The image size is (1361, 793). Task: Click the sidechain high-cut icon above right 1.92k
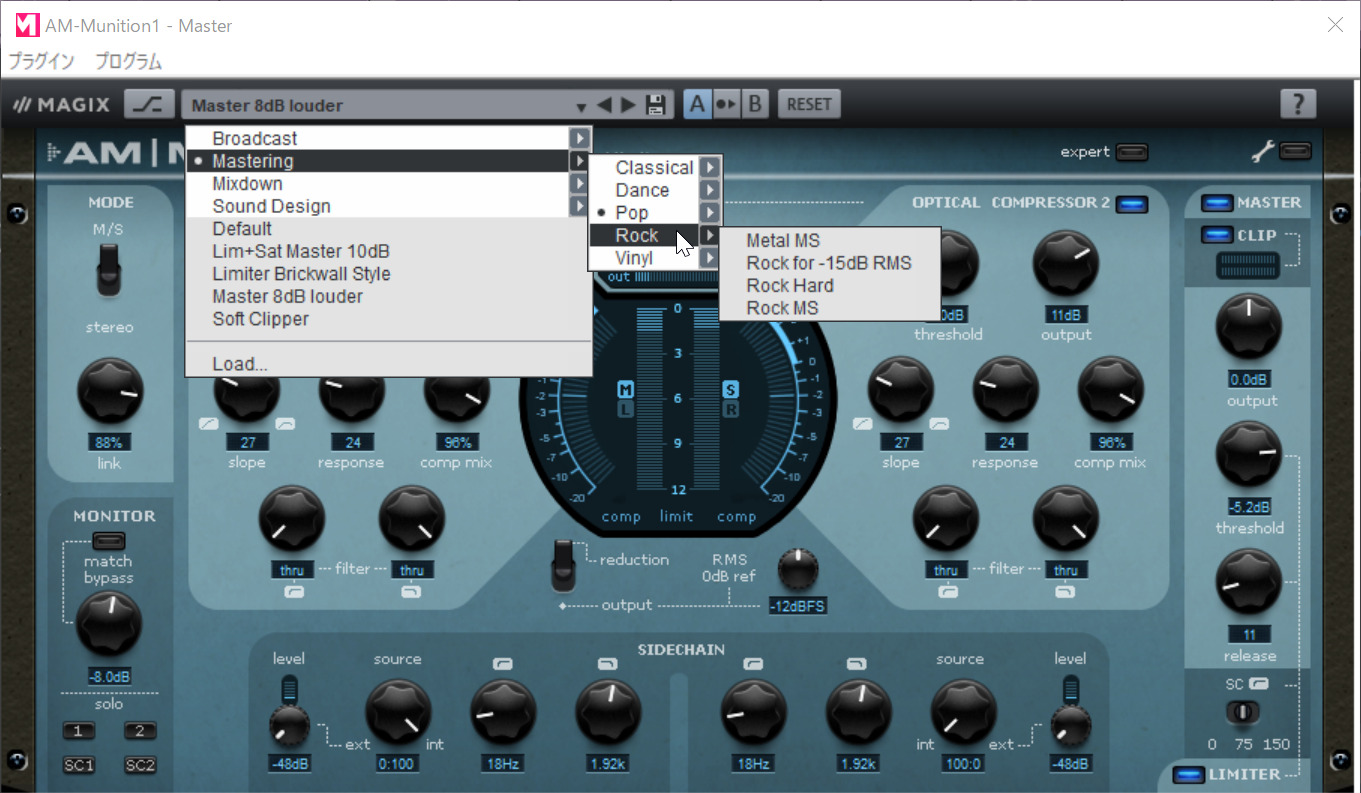[857, 663]
